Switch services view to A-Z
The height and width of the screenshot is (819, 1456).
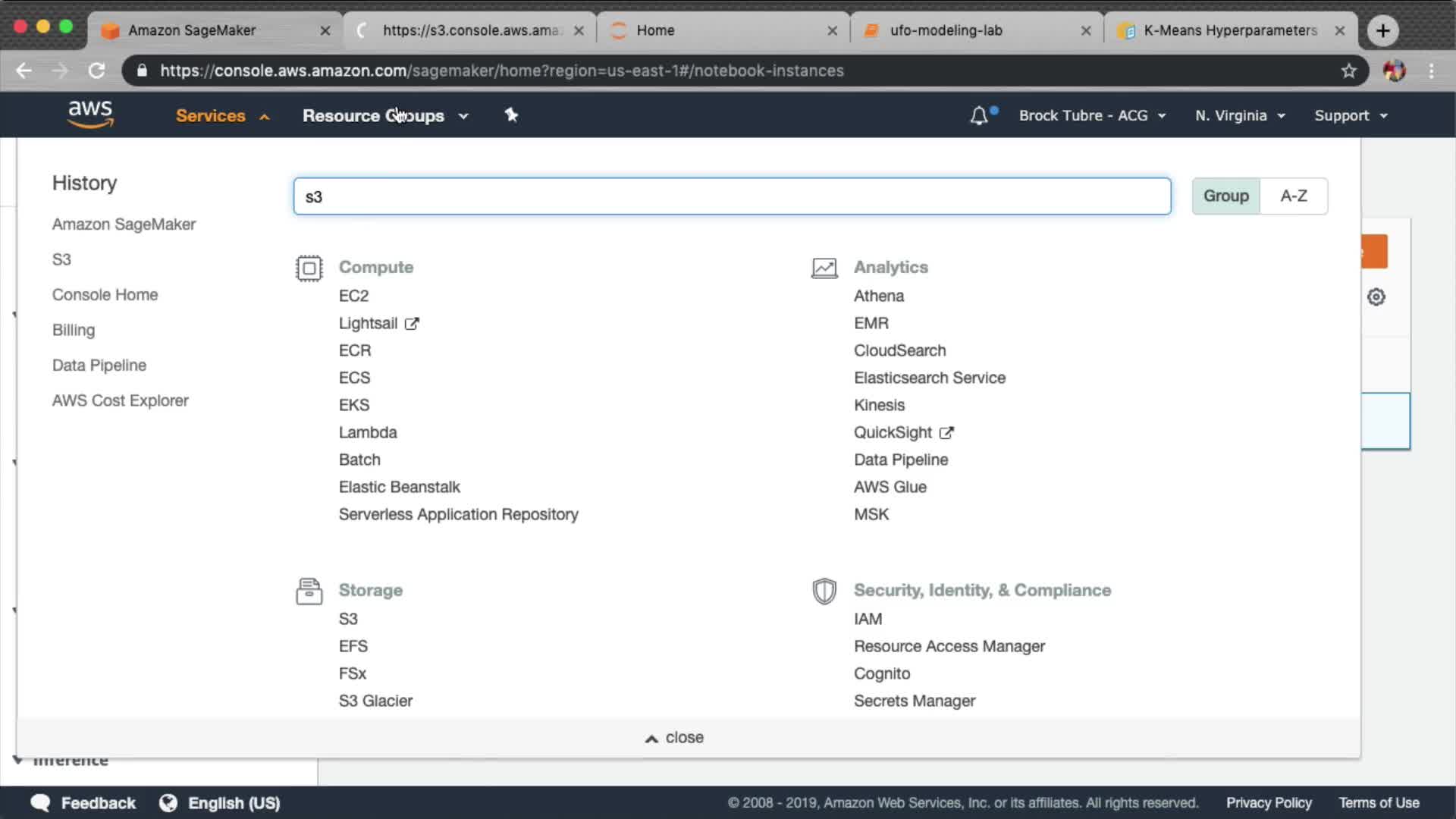tap(1293, 196)
